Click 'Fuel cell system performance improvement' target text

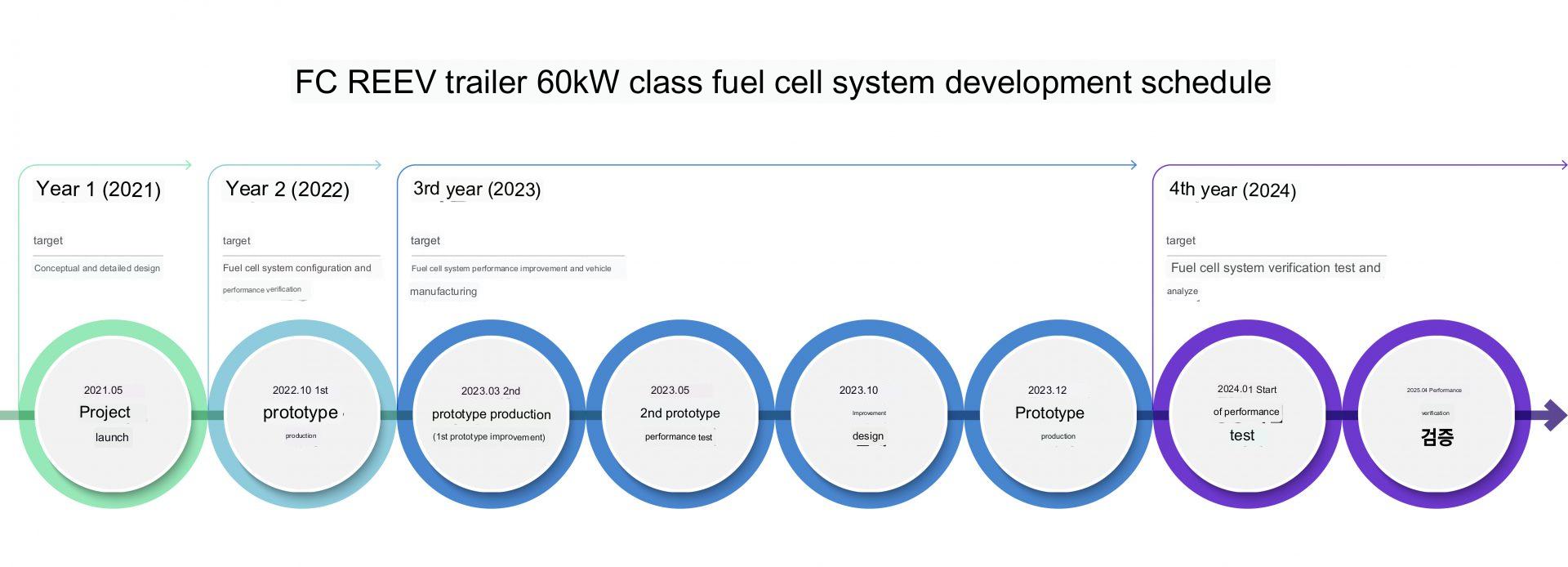point(511,268)
